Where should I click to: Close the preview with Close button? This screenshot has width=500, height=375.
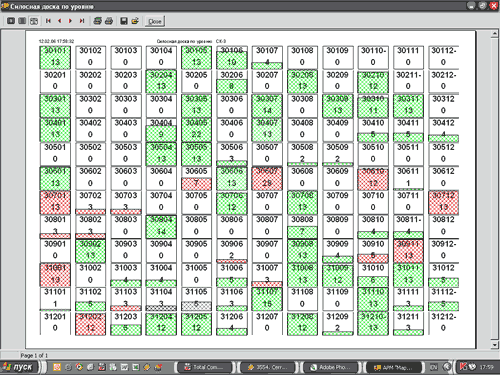pos(155,21)
